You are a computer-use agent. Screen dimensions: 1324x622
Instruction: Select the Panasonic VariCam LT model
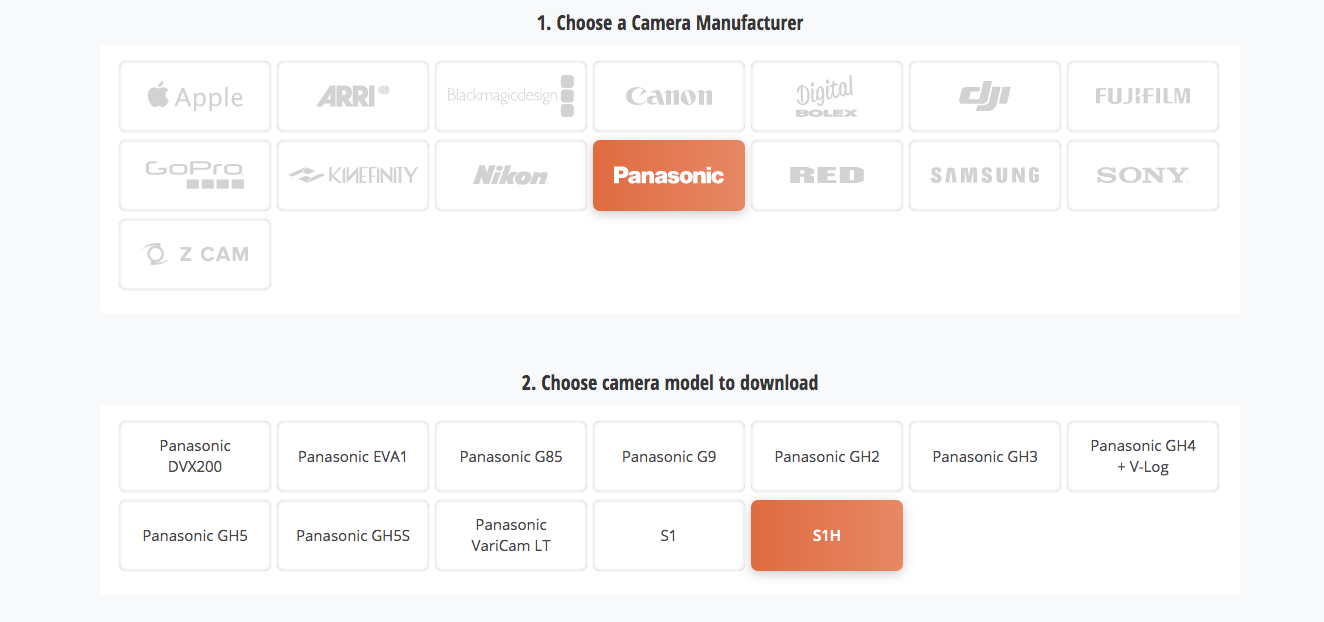pos(510,535)
